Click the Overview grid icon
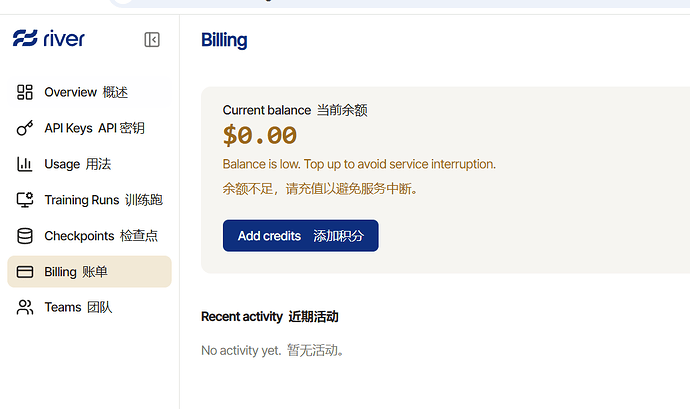The height and width of the screenshot is (409, 690). (x=25, y=92)
